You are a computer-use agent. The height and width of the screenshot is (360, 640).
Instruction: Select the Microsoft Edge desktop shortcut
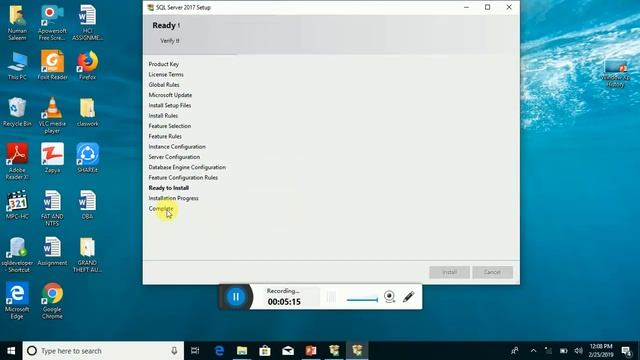[x=17, y=300]
